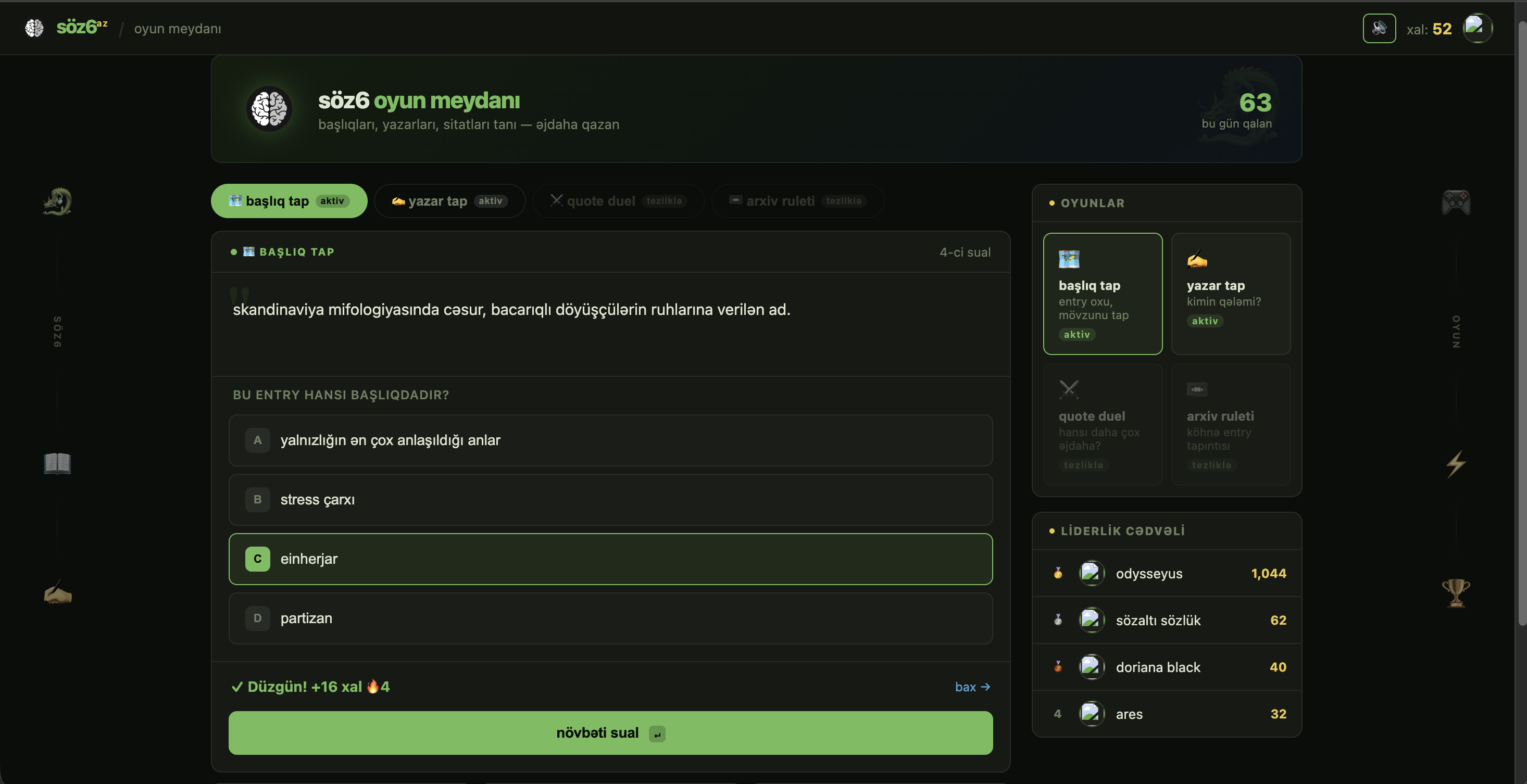The image size is (1527, 784).
Task: Follow the bax link
Action: click(x=972, y=687)
